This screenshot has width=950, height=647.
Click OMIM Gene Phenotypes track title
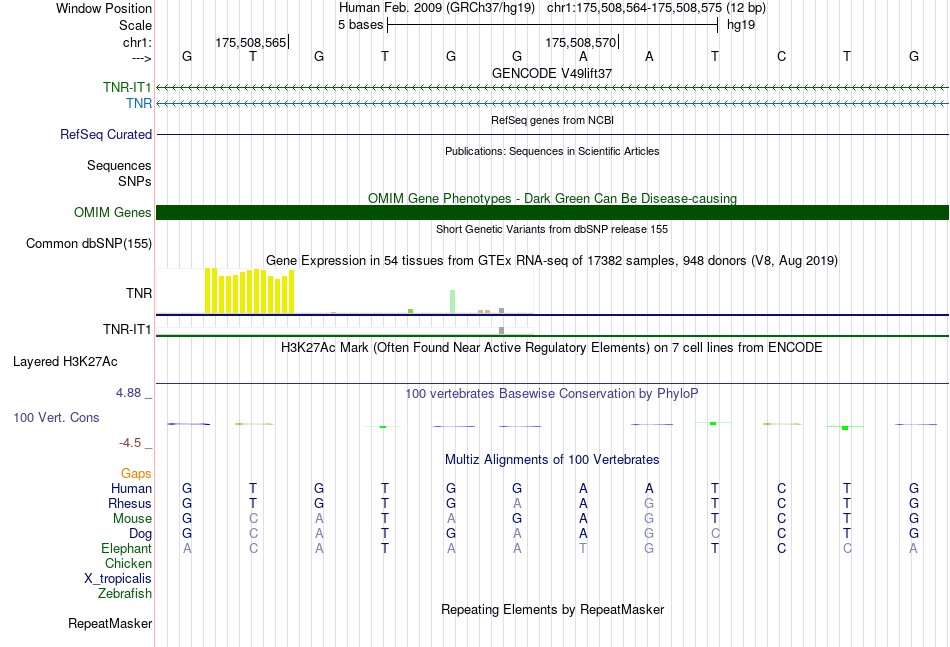pos(552,199)
